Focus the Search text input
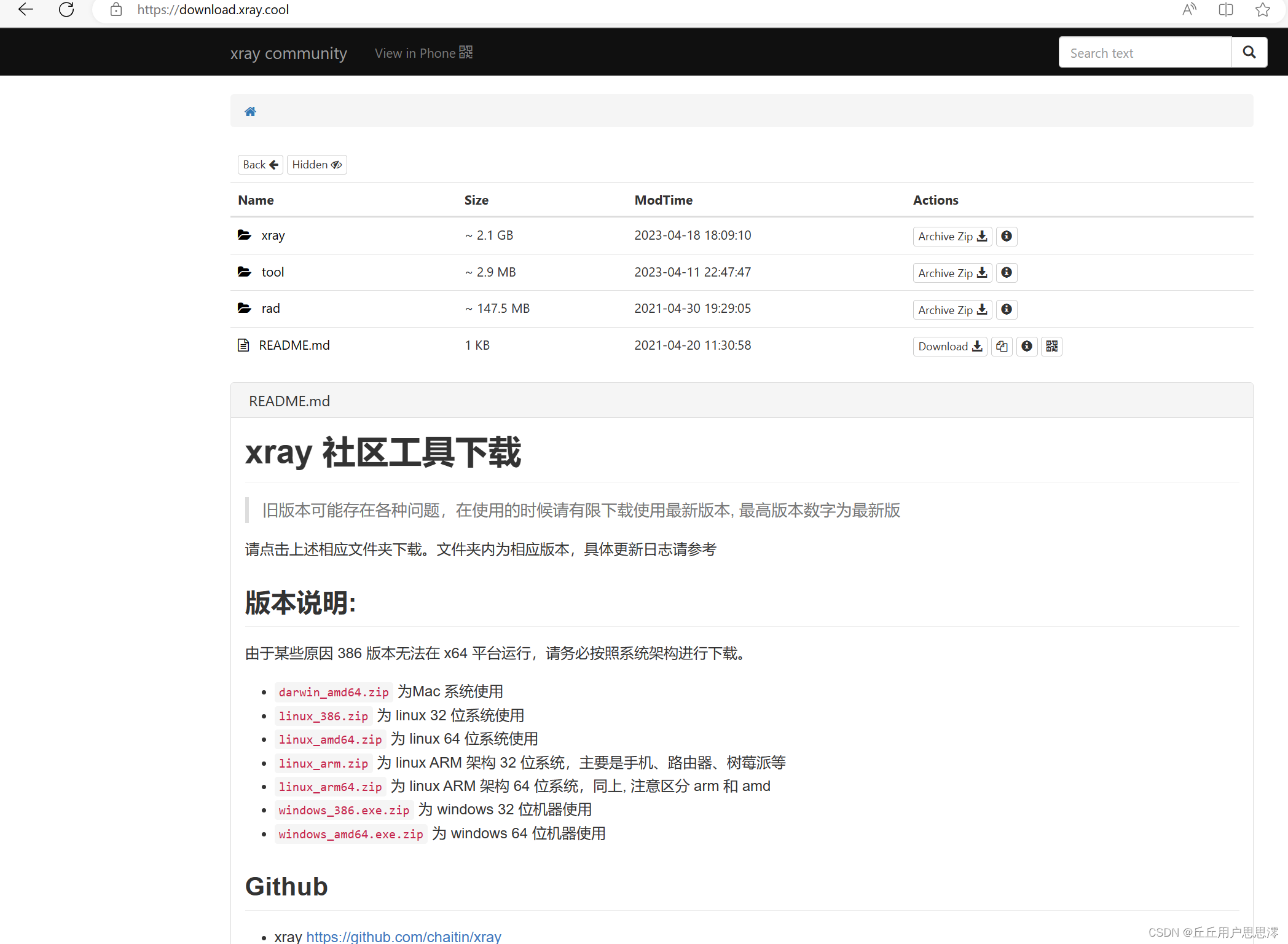Image resolution: width=1288 pixels, height=944 pixels. point(1145,52)
